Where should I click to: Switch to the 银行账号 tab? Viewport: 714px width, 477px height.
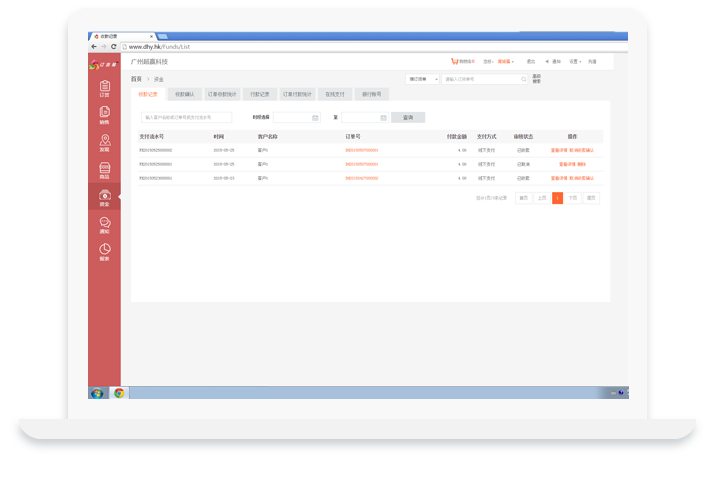pyautogui.click(x=369, y=94)
